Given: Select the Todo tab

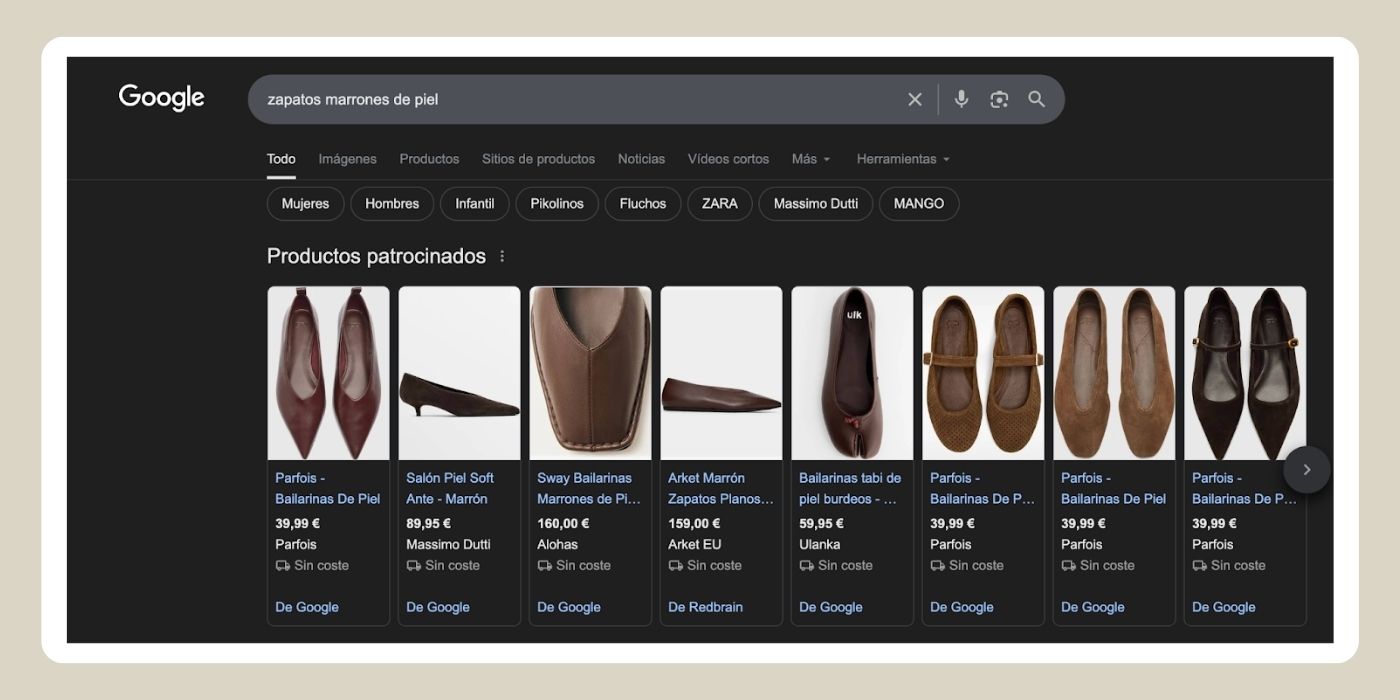Looking at the screenshot, I should [281, 159].
